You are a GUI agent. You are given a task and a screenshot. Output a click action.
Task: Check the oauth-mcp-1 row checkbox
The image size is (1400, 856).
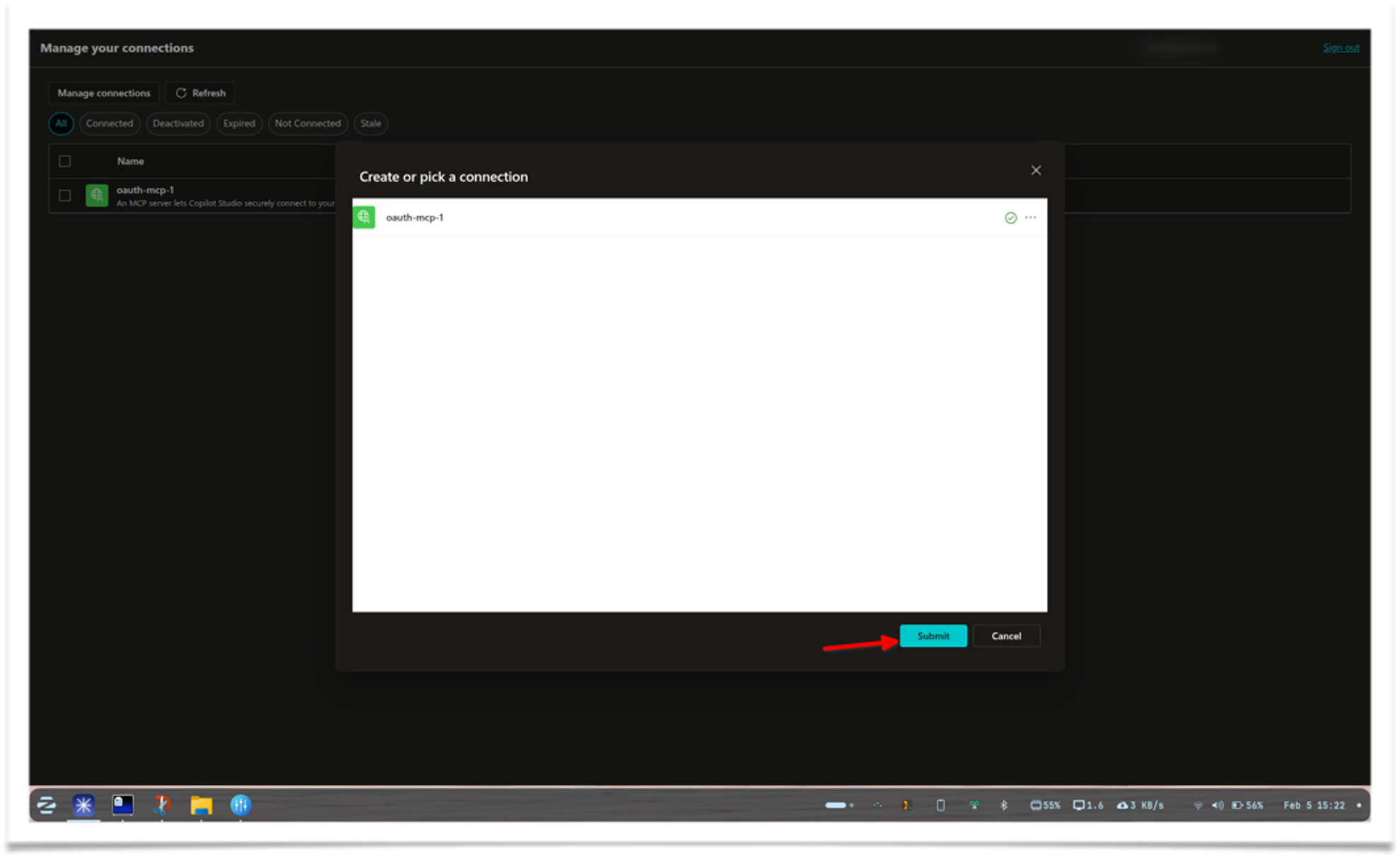[66, 195]
